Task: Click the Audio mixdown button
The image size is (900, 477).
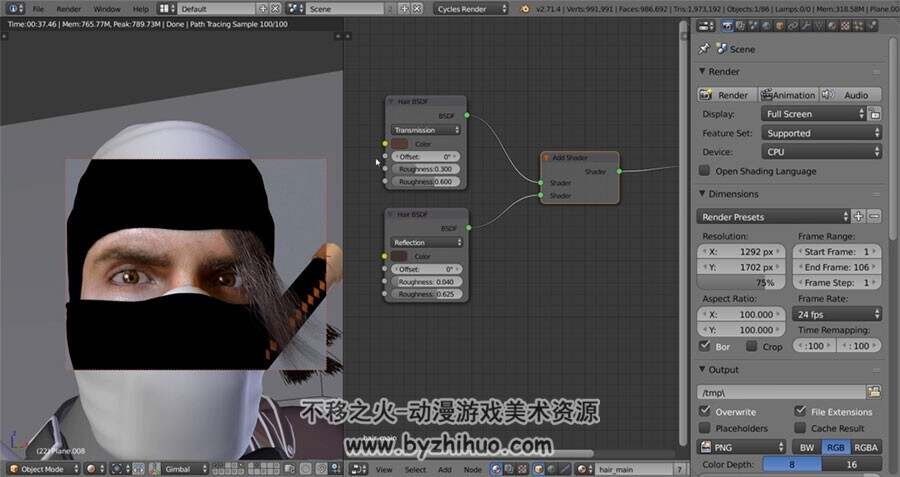Action: (x=851, y=95)
